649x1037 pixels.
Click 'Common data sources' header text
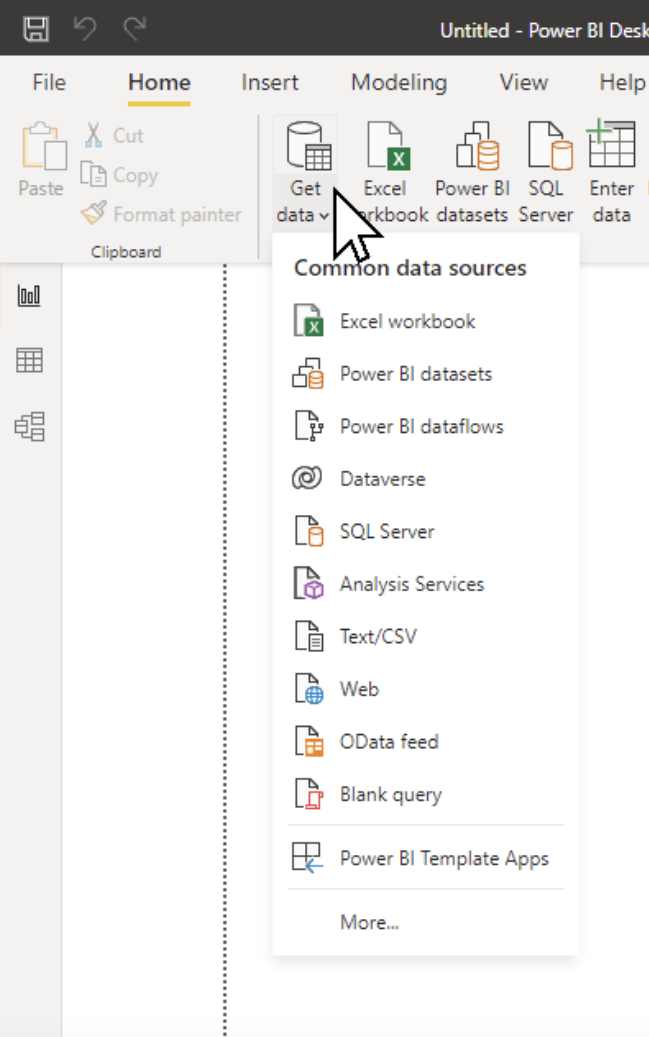(410, 268)
